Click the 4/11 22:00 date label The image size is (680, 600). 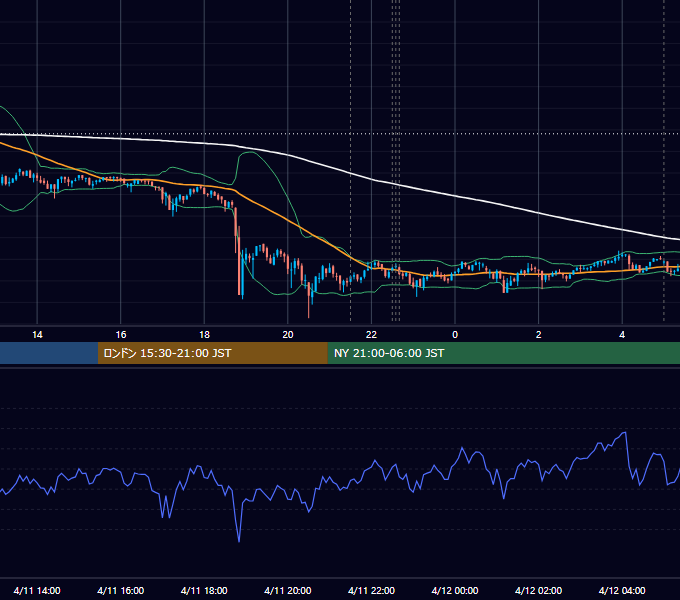coord(371,590)
